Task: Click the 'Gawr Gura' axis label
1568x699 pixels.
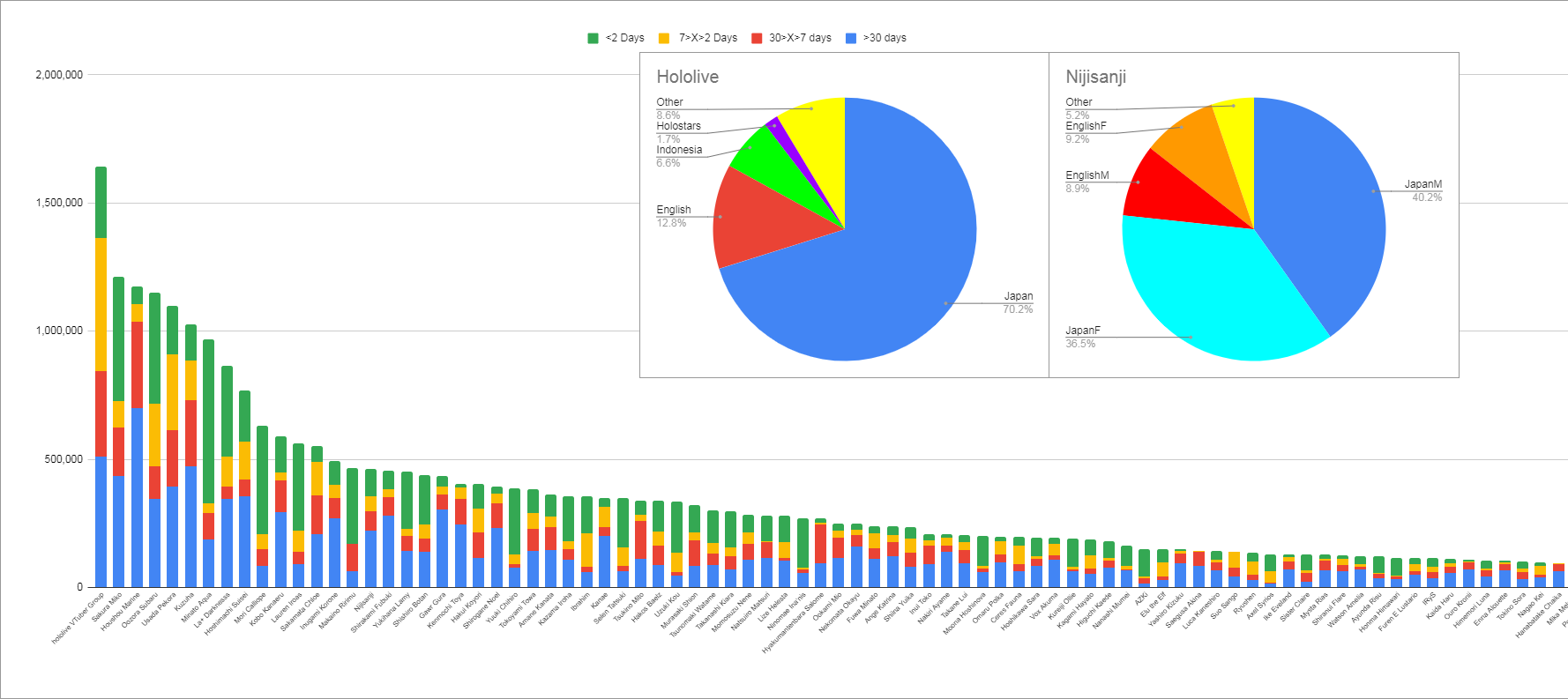Action: pyautogui.click(x=432, y=606)
